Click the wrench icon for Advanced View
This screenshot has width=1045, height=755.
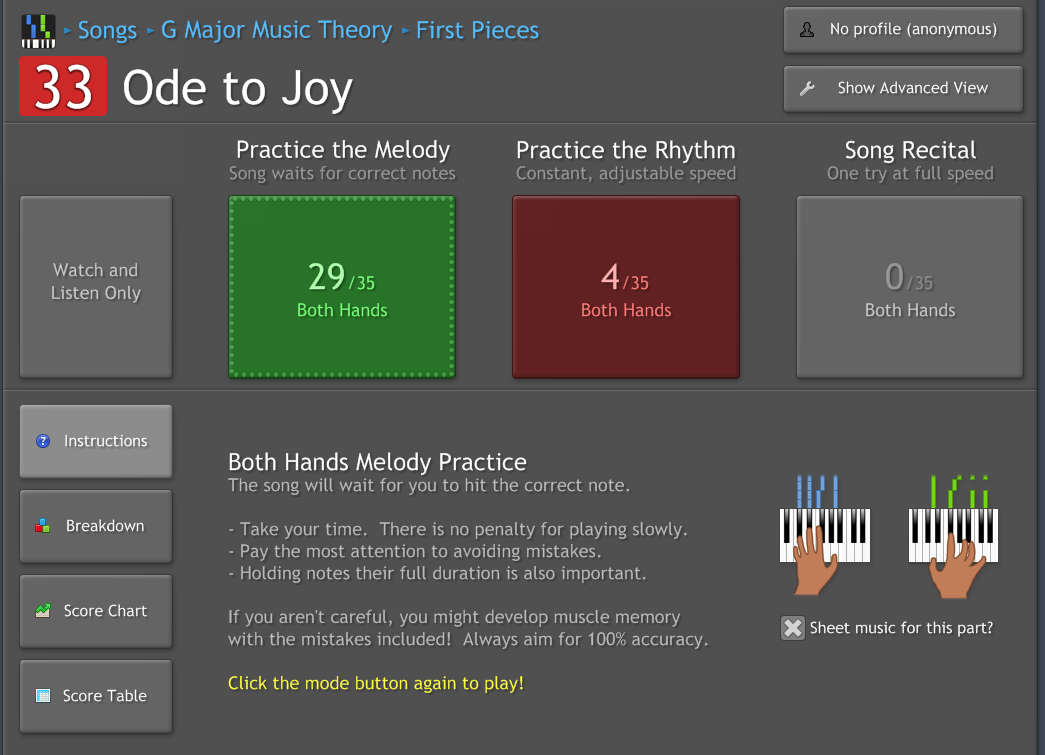[x=807, y=88]
